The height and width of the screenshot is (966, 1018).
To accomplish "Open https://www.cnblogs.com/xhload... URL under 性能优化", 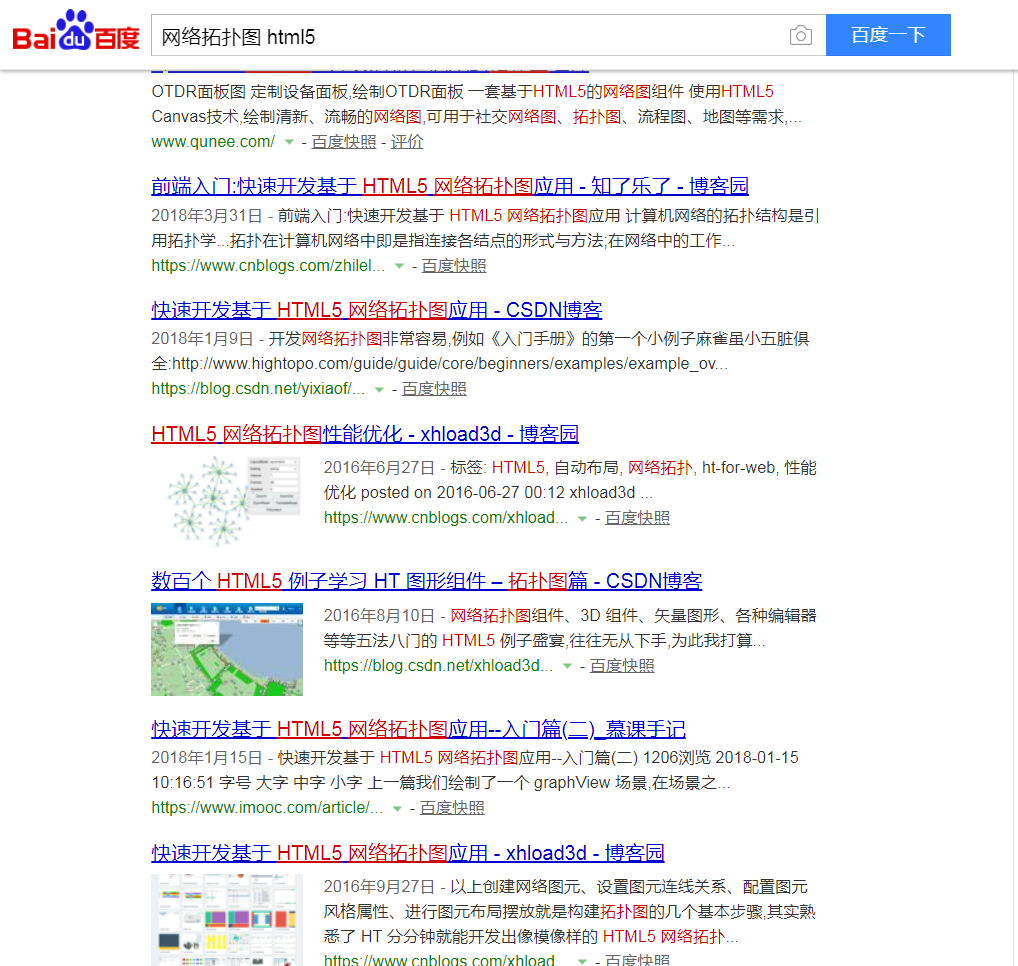I will point(446,518).
